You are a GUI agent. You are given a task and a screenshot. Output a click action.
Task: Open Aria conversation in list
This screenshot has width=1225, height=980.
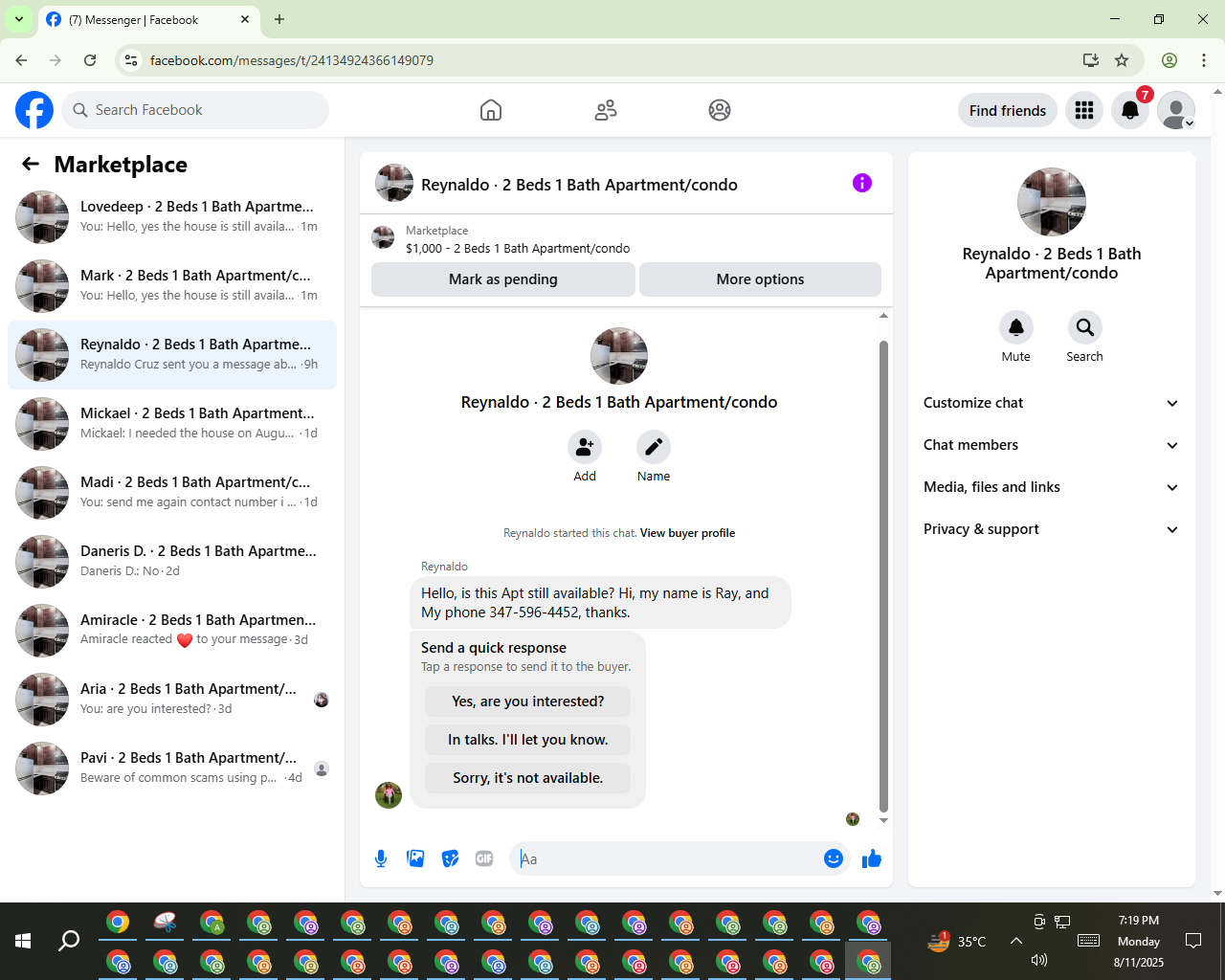[172, 700]
